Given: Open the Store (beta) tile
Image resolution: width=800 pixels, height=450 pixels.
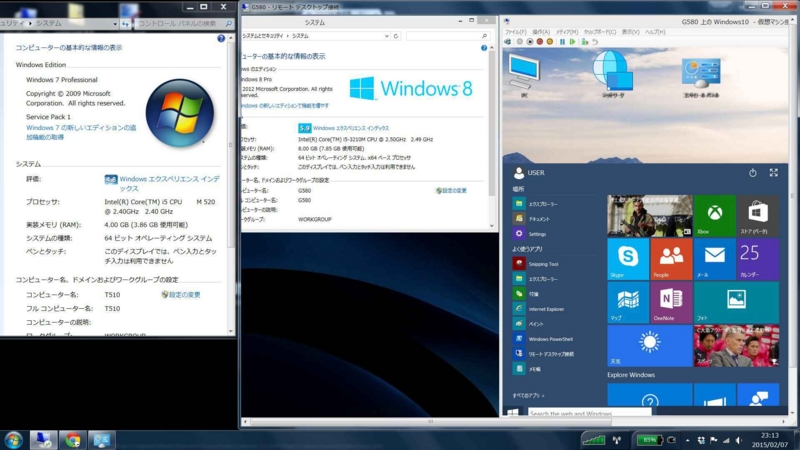Looking at the screenshot, I should (x=758, y=215).
